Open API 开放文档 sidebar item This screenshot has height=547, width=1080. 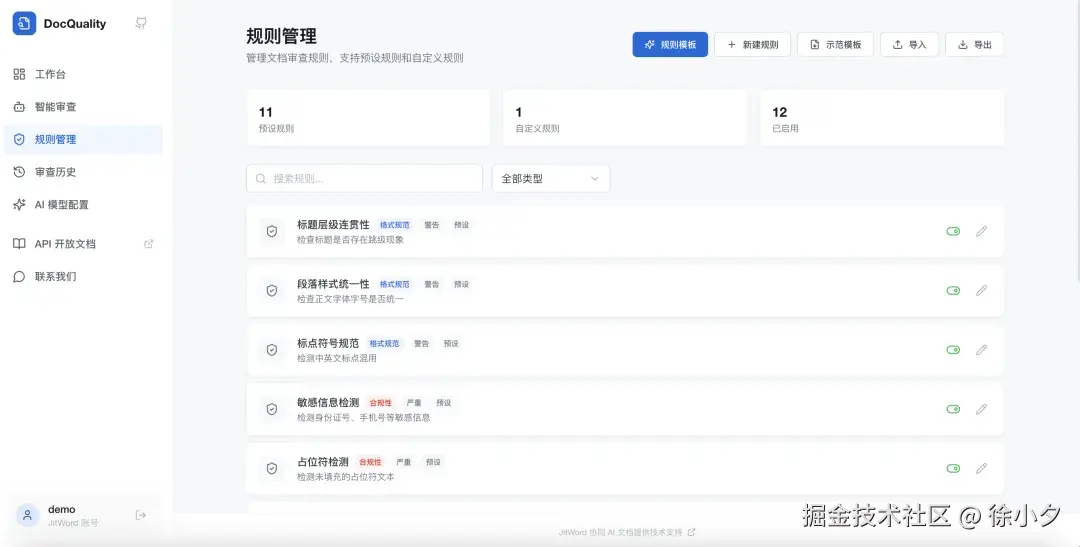tap(84, 244)
